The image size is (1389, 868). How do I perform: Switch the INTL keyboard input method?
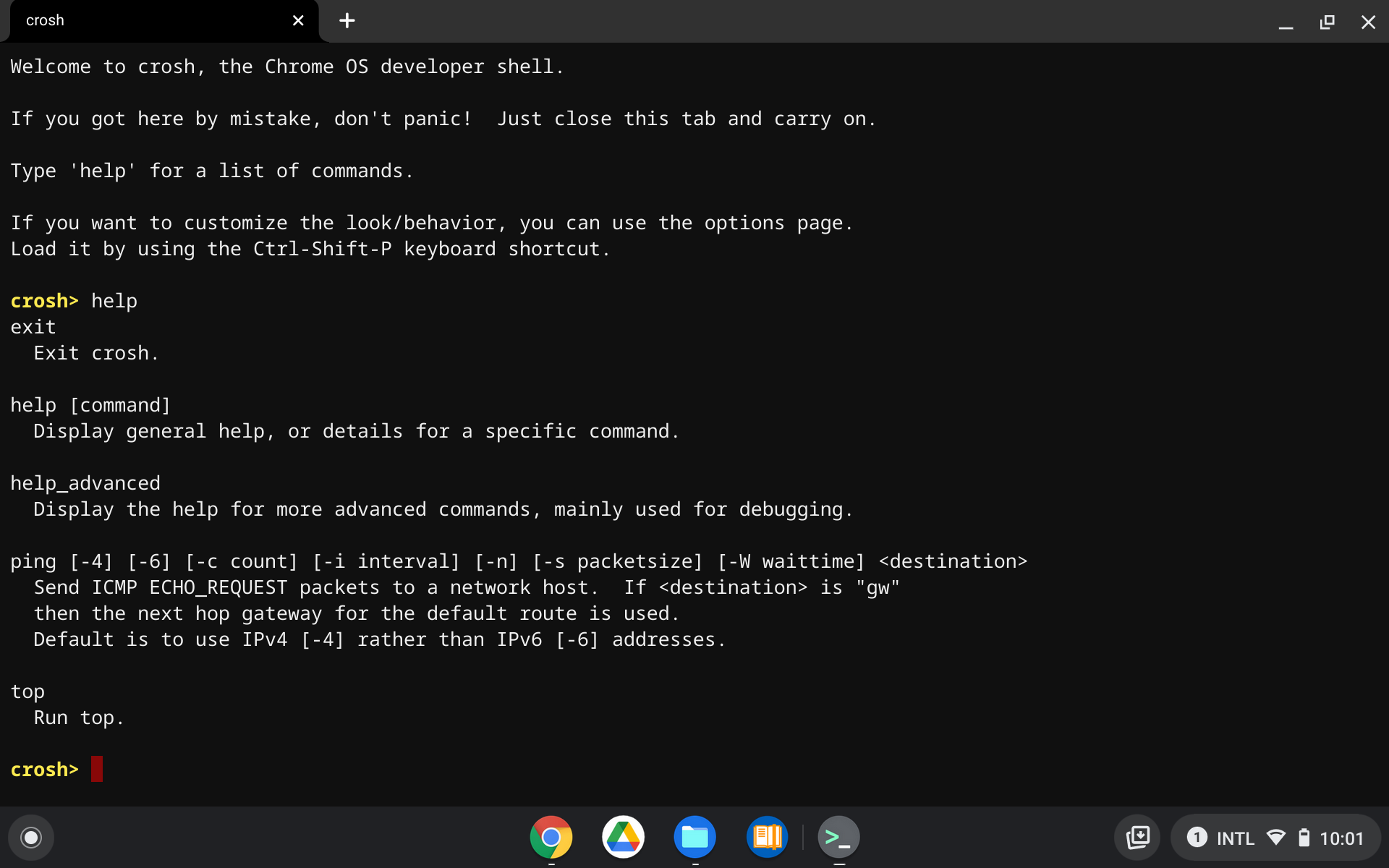tap(1235, 838)
